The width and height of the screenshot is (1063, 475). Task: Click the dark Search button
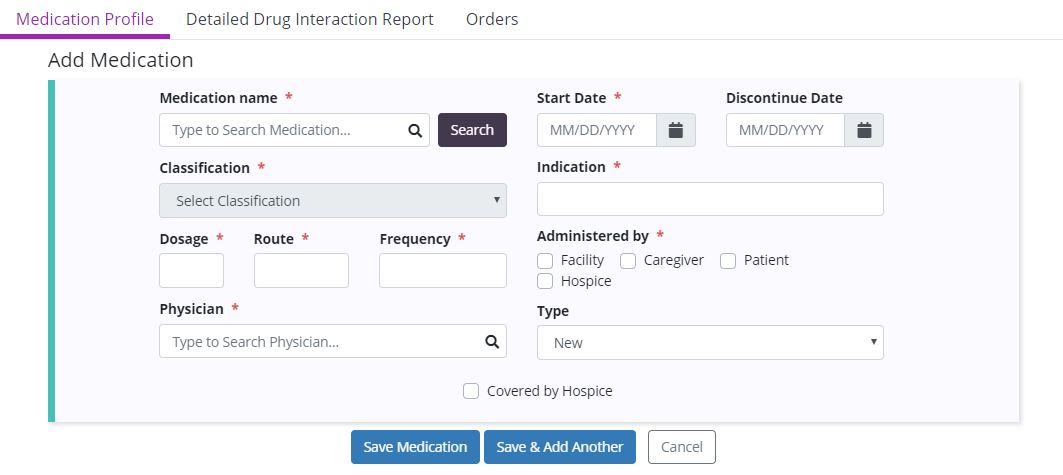(x=472, y=130)
